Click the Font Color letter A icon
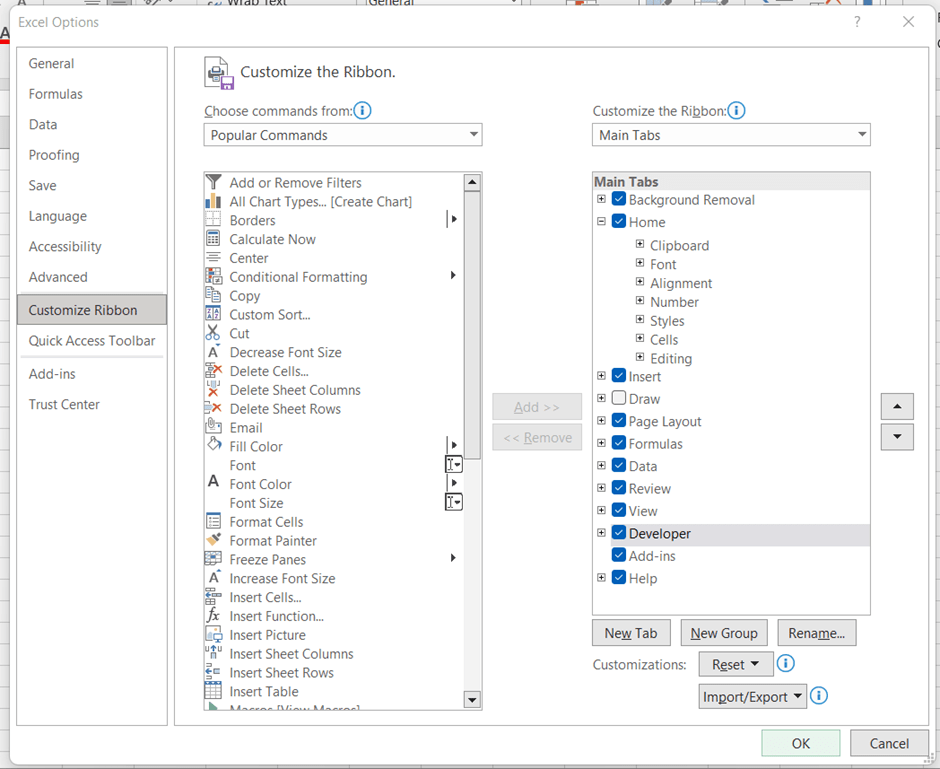The height and width of the screenshot is (769, 940). [213, 481]
